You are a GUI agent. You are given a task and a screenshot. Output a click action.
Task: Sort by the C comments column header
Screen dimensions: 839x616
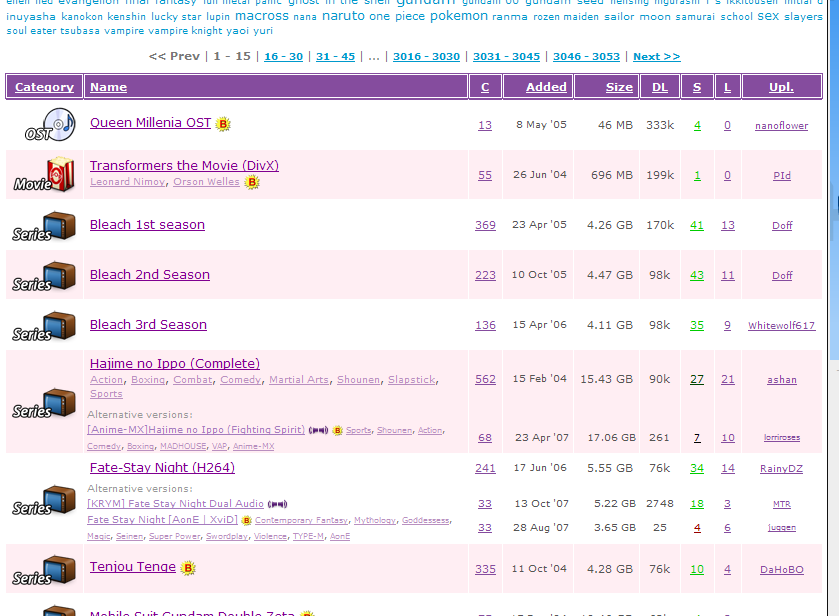click(x=485, y=87)
